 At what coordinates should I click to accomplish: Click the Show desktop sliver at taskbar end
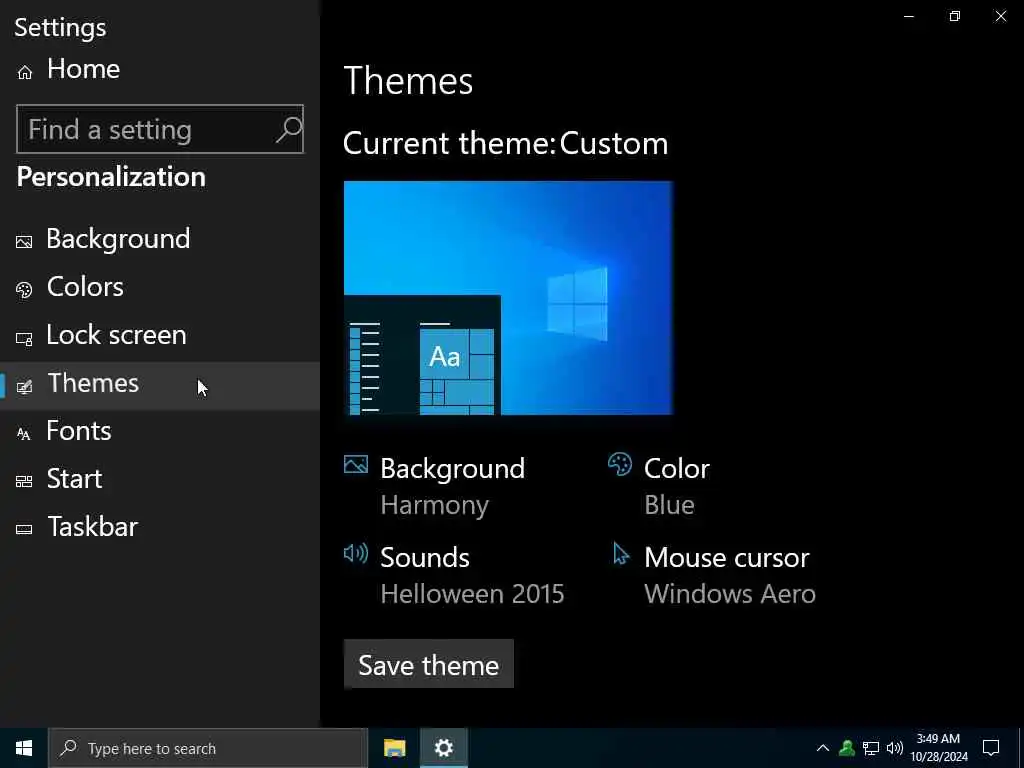click(1021, 748)
